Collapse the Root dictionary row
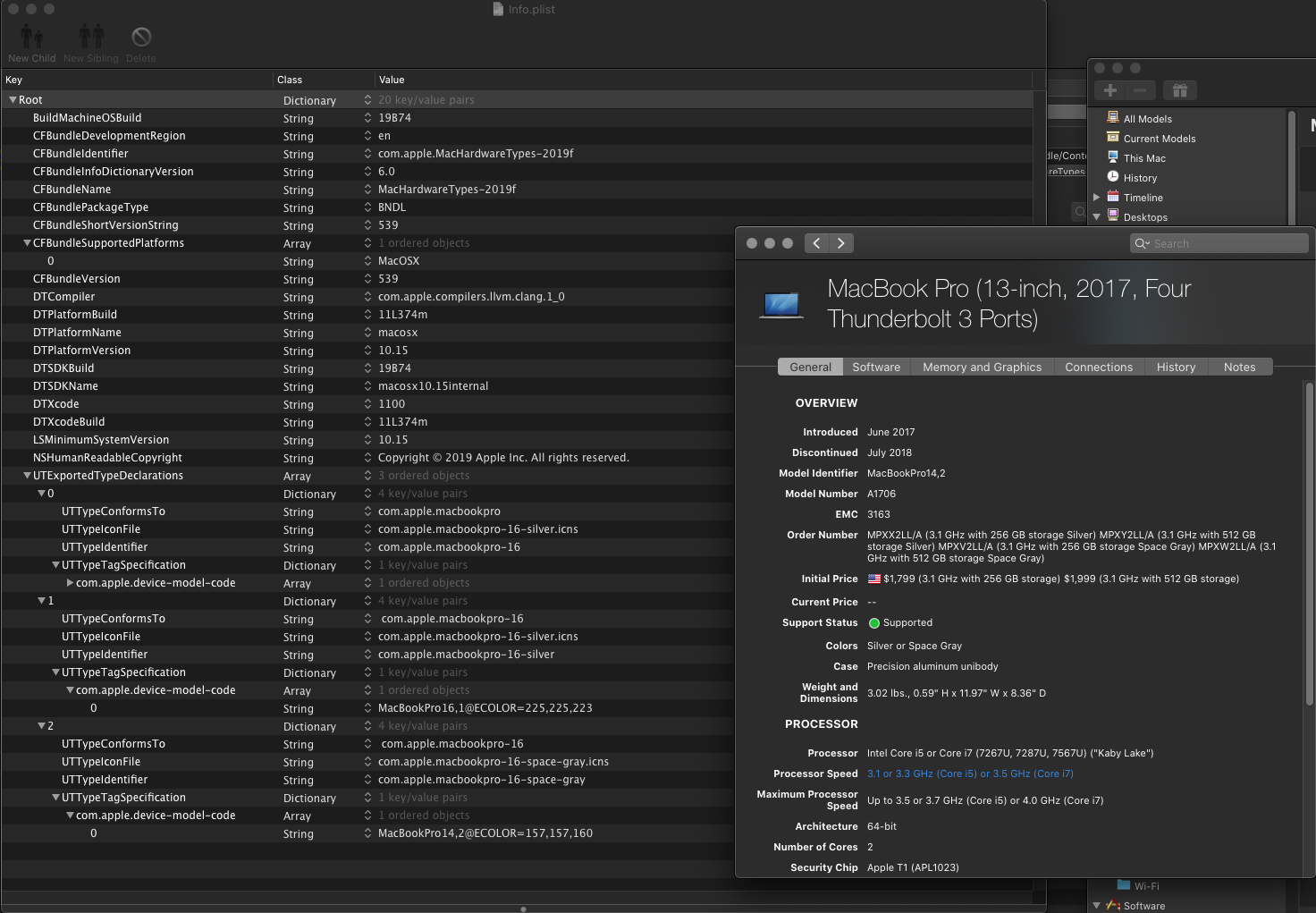Screen dimensions: 1316x913 tap(13, 100)
